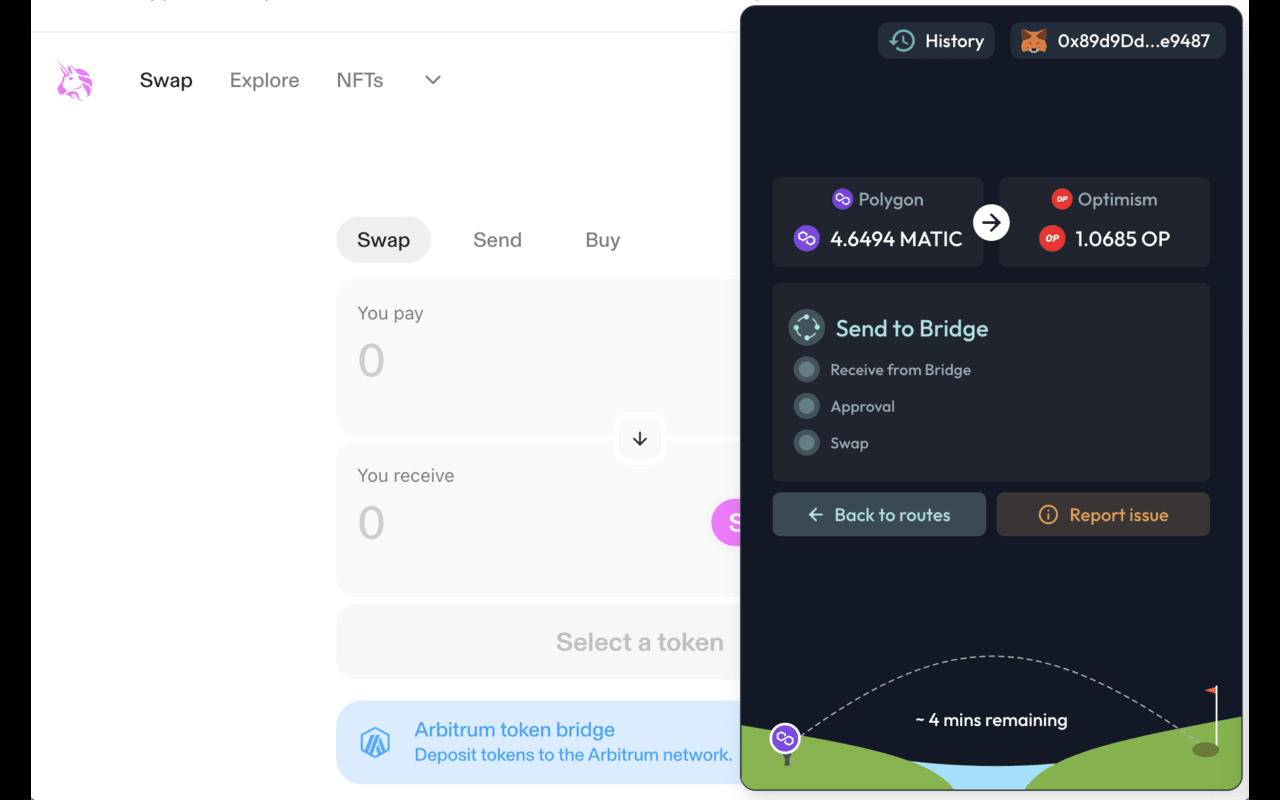Click the Back to routes button

coord(879,514)
